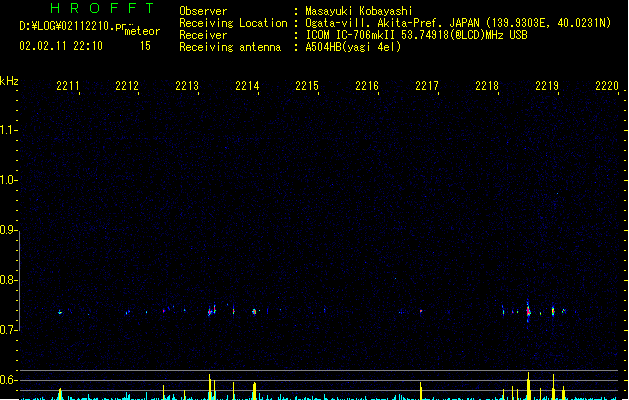Click antenna value A504HB(yagi 4el)
Viewport: 629px width, 400px height.
(353, 47)
